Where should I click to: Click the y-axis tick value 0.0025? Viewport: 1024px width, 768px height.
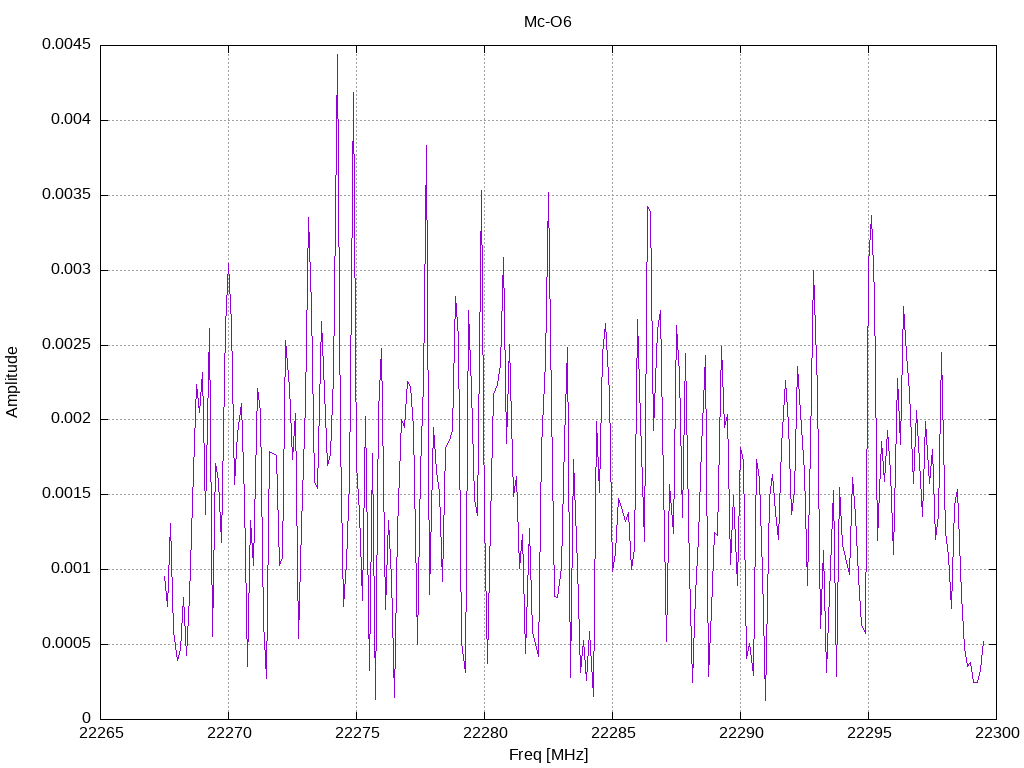point(67,344)
